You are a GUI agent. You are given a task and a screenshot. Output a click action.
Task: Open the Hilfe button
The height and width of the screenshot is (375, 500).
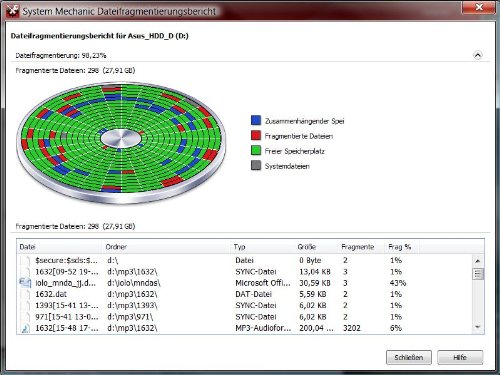pyautogui.click(x=460, y=357)
